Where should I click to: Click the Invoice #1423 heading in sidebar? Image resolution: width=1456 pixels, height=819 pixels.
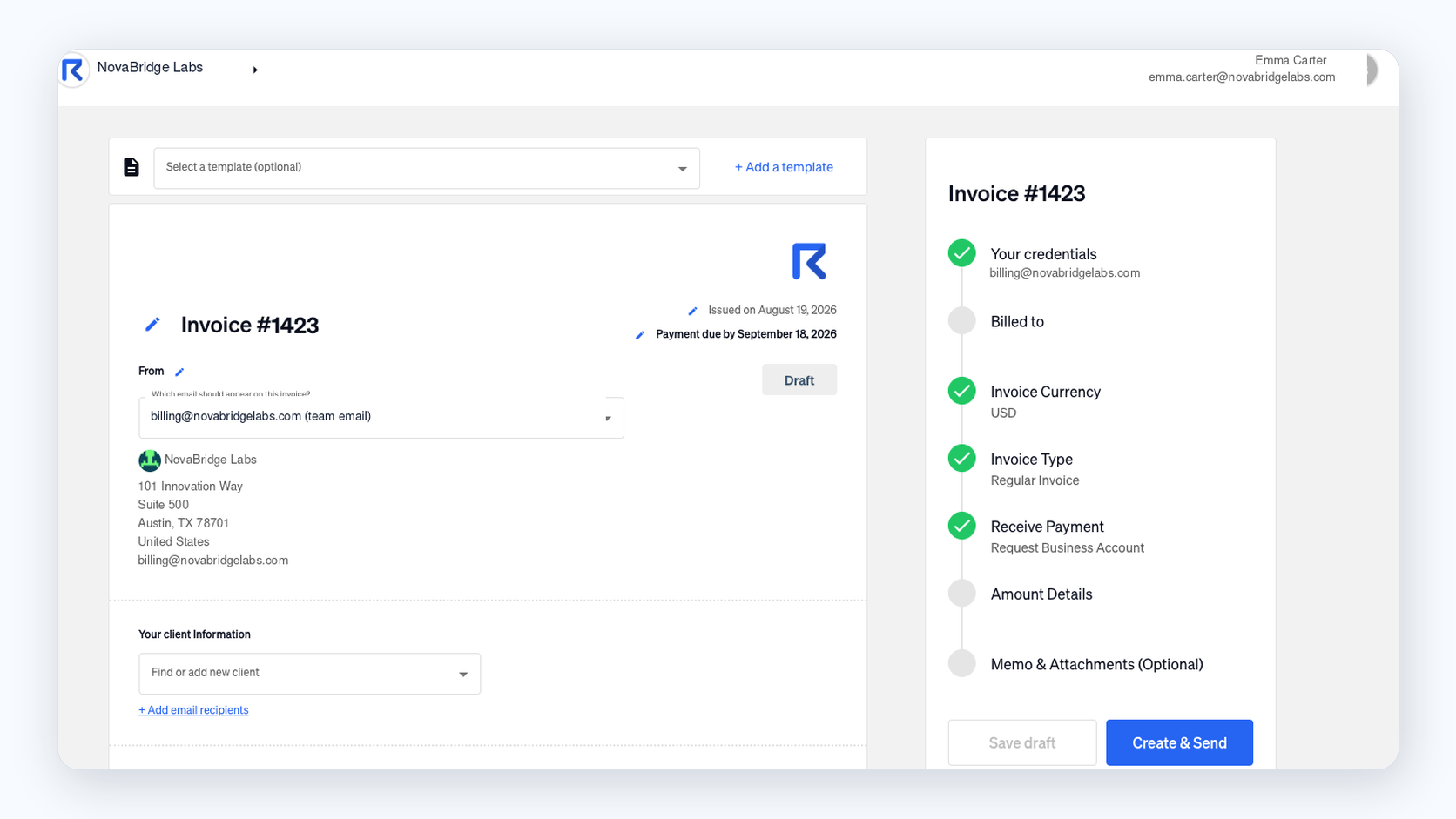(x=1016, y=193)
